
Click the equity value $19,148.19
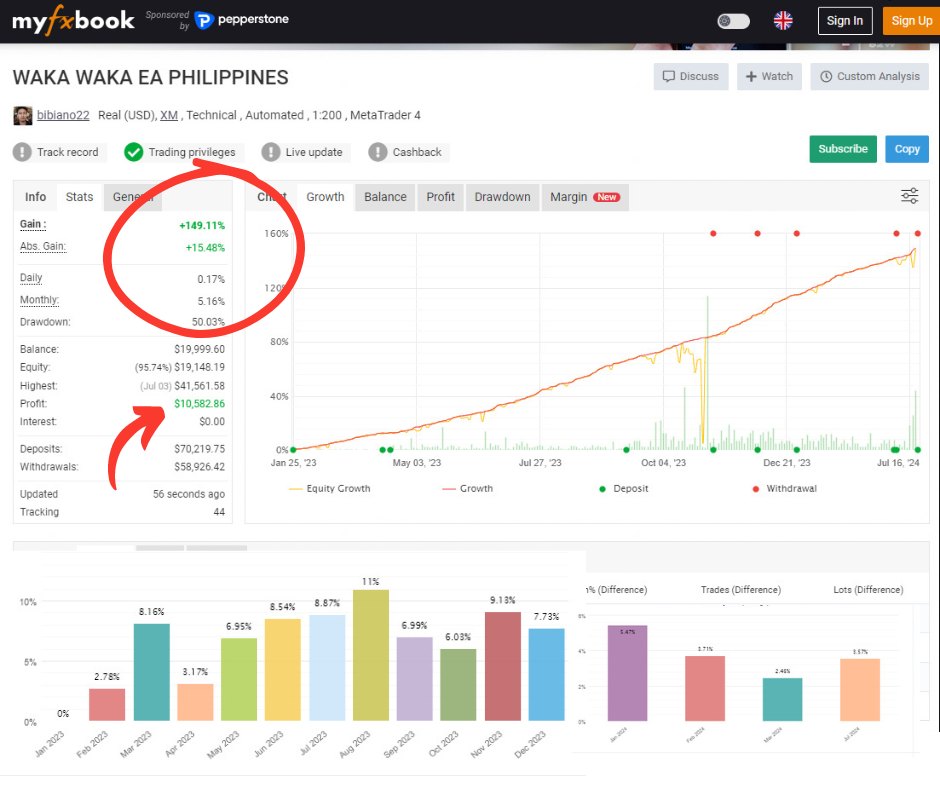(x=200, y=367)
